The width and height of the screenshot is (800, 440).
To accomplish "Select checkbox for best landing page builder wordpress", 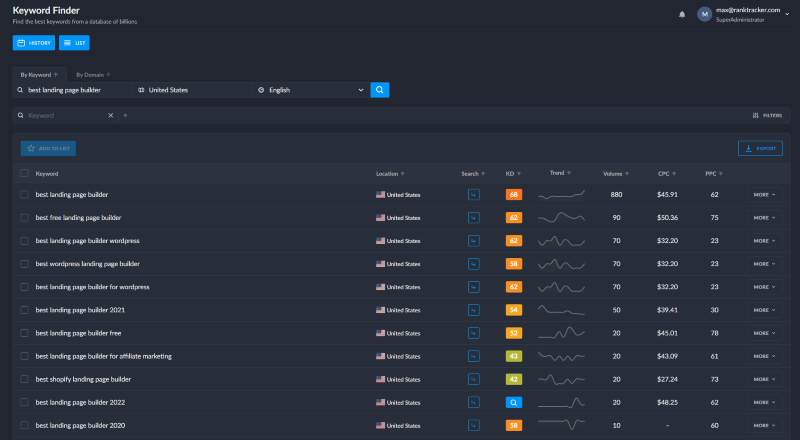I will (x=24, y=240).
